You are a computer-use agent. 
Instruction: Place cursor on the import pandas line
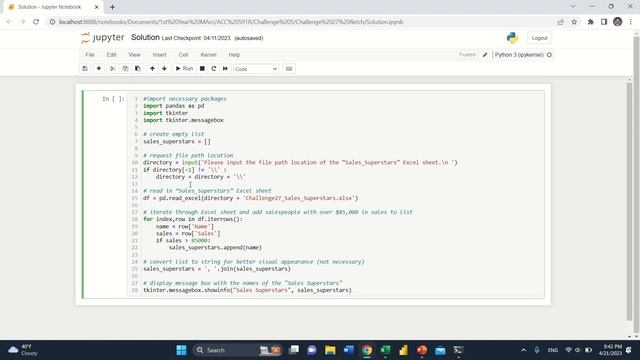click(x=173, y=106)
